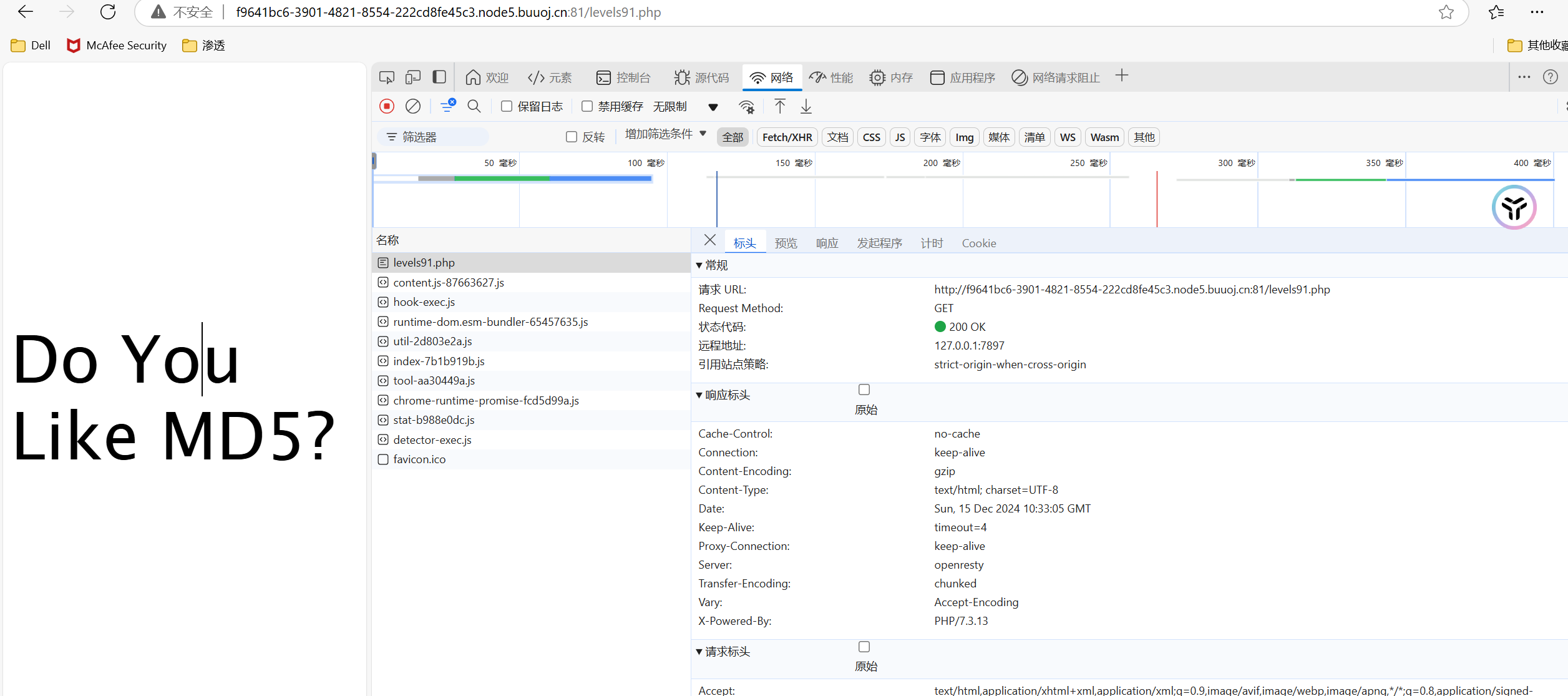1568x696 pixels.
Task: Open the 无限制 throttling dropdown
Action: tap(670, 106)
